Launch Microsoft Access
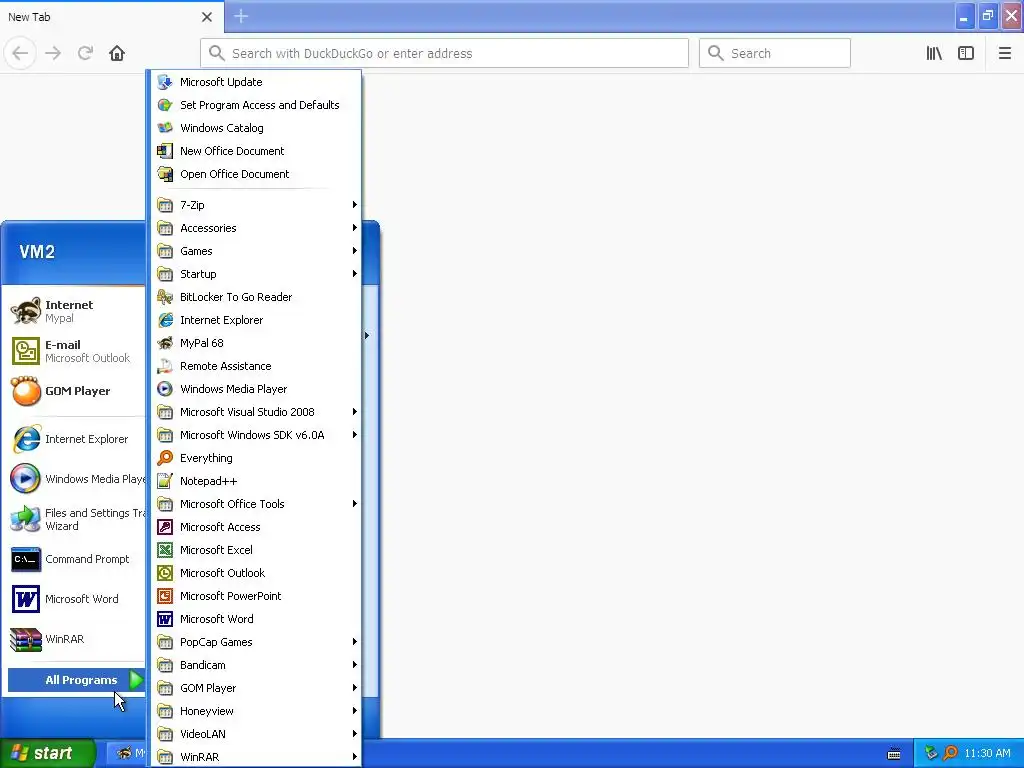The width and height of the screenshot is (1024, 768). click(x=256, y=527)
